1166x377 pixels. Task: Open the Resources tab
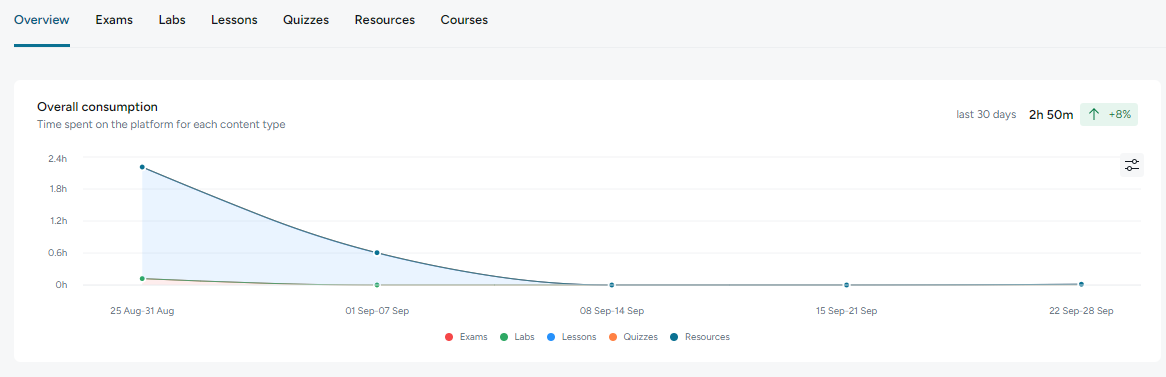tap(384, 20)
